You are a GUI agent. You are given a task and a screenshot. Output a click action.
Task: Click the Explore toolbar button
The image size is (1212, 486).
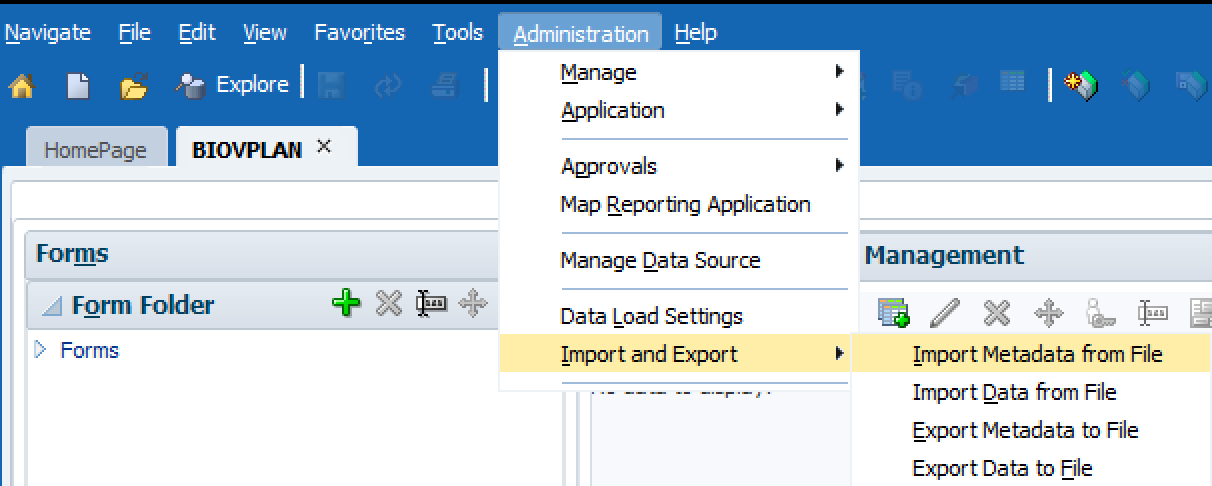233,86
